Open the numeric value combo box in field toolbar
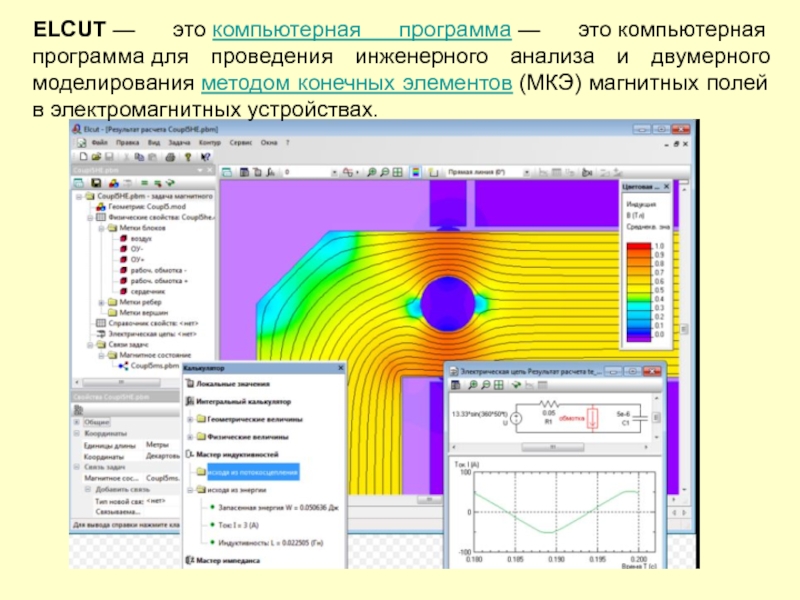Screen dimensions: 800x600 [311, 172]
